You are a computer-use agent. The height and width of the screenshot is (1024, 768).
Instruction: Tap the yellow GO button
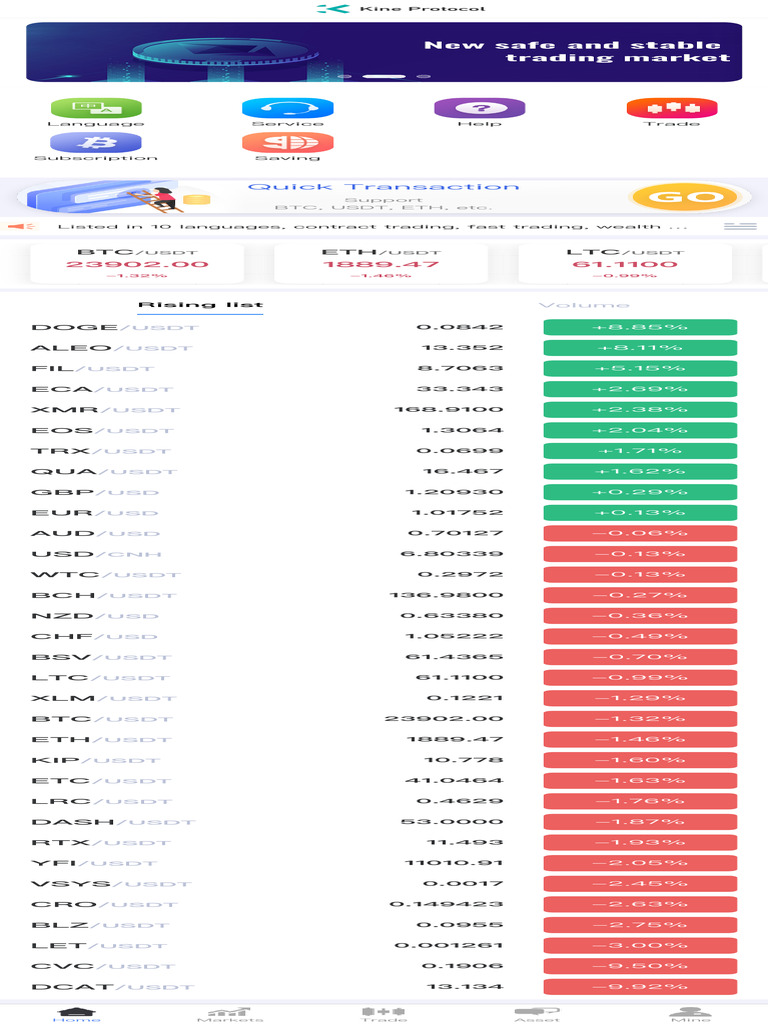[x=686, y=197]
